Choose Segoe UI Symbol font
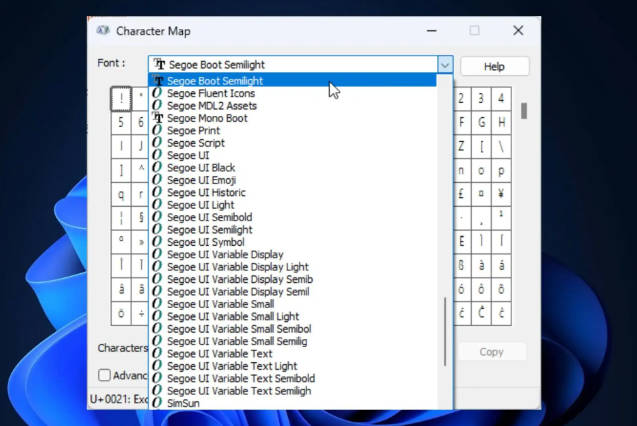Image resolution: width=637 pixels, height=426 pixels. 293,242
